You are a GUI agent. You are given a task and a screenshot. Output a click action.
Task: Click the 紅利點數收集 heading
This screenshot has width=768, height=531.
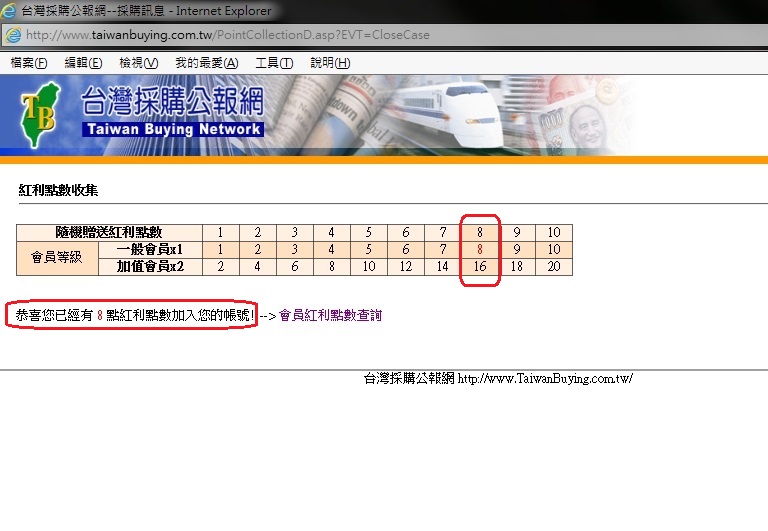coord(58,190)
